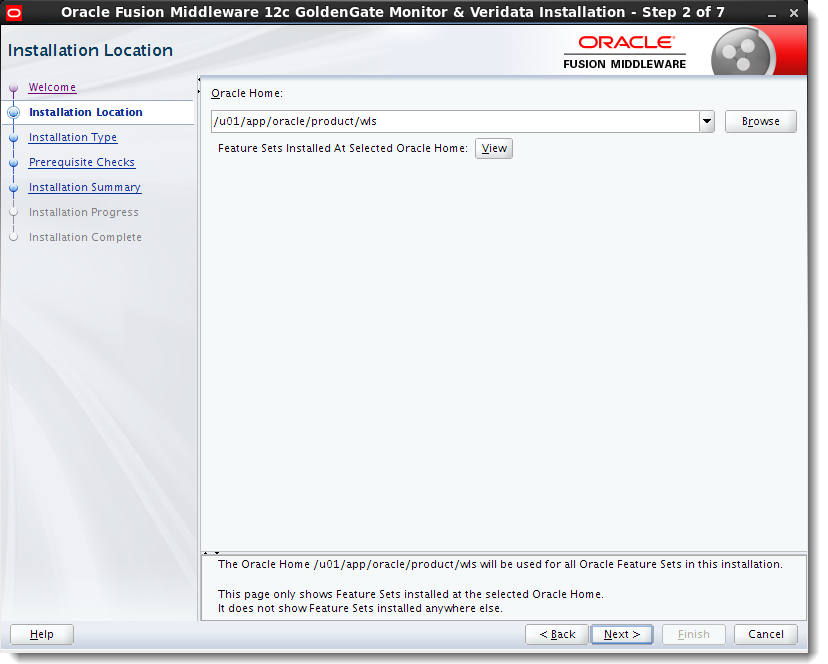Image resolution: width=828 pixels, height=664 pixels.
Task: Click the Prerequisite Checks step bullet icon
Action: (14, 163)
